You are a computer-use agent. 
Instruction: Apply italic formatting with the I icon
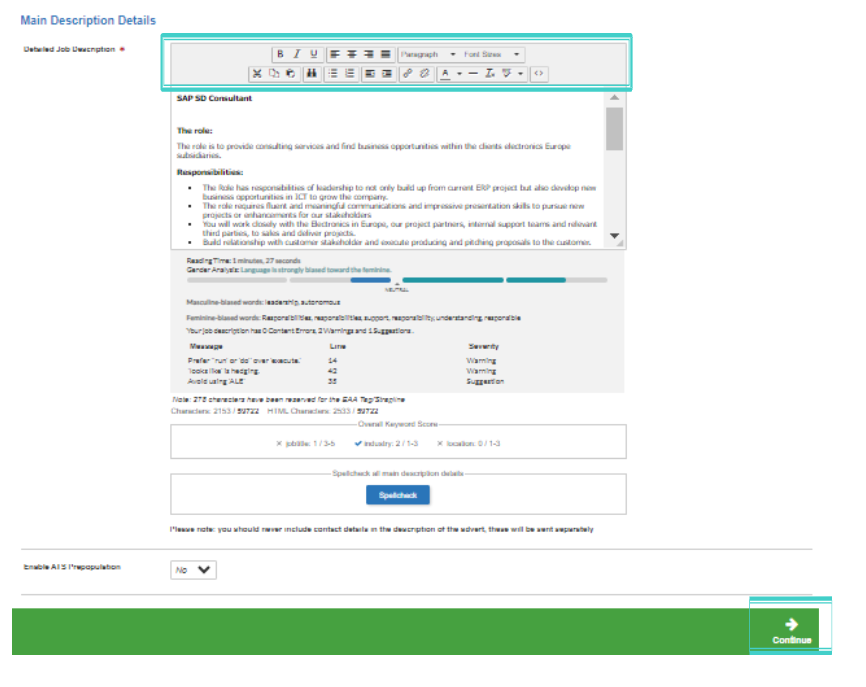pos(297,54)
